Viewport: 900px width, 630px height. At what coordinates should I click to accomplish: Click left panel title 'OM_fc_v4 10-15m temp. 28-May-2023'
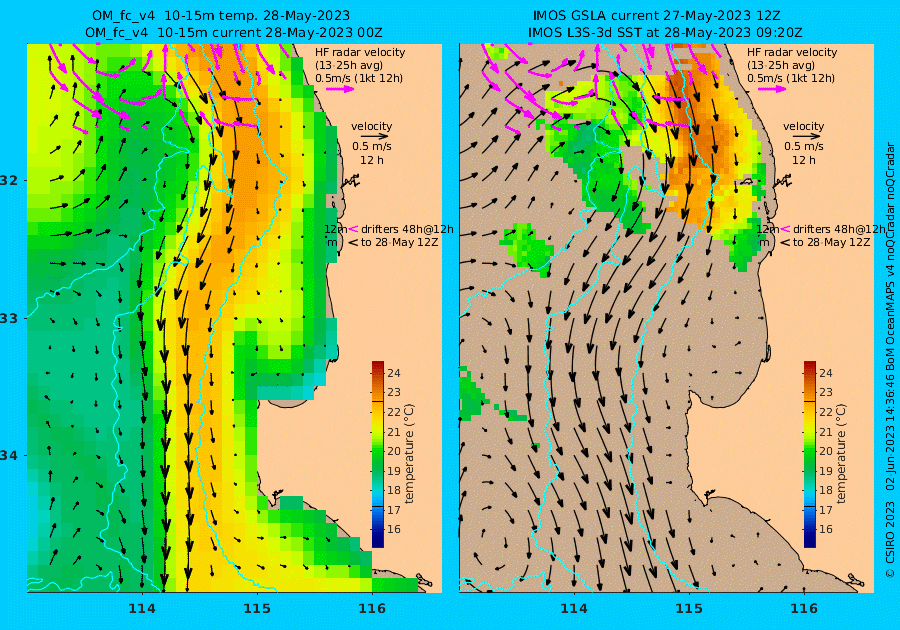(x=221, y=15)
